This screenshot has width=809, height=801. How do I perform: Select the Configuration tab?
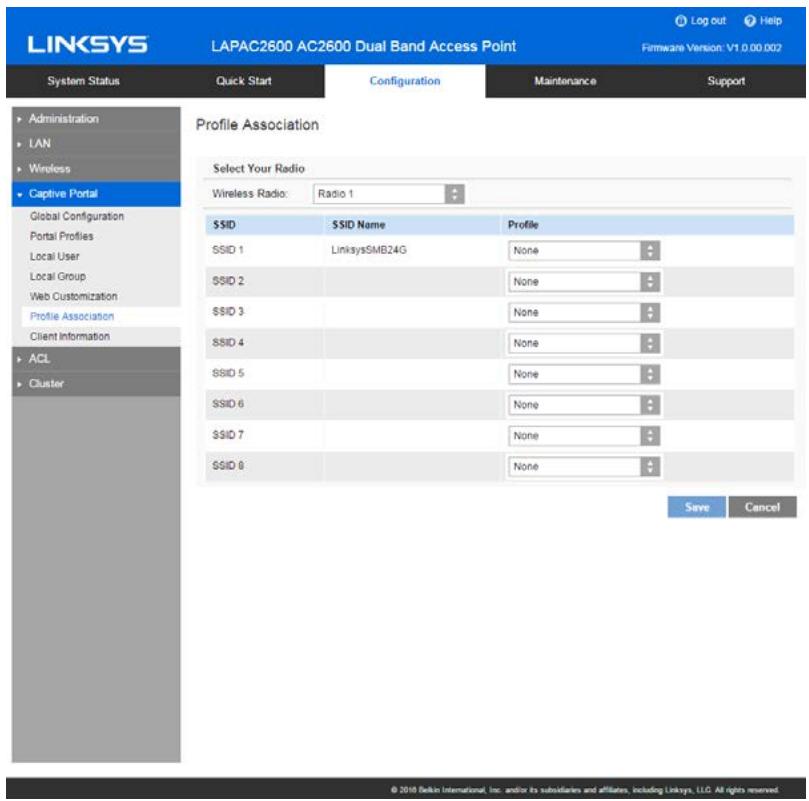coord(405,81)
